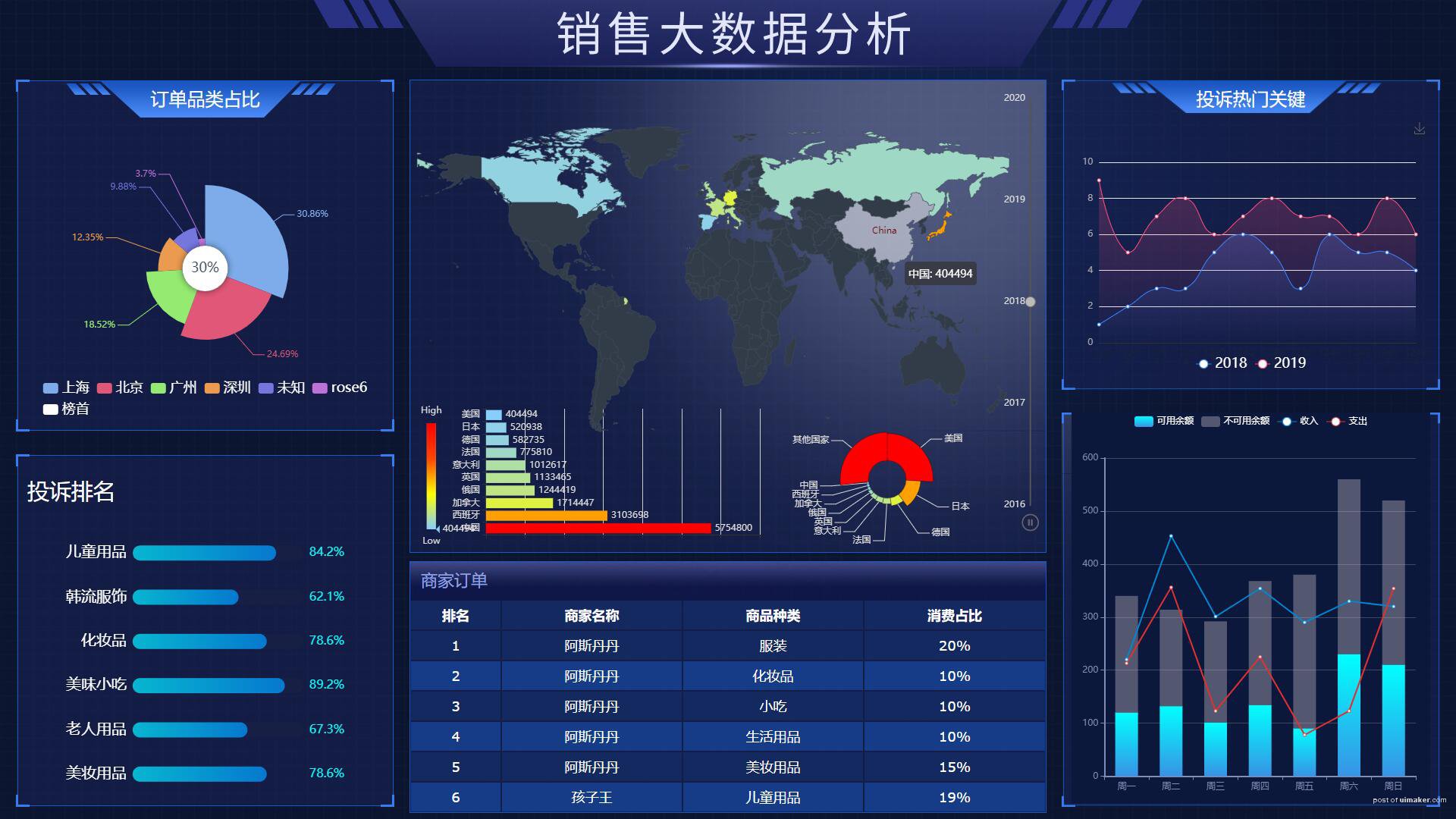Image resolution: width=1456 pixels, height=819 pixels.
Task: Click the red 中国 5754800 bar
Action: [598, 528]
